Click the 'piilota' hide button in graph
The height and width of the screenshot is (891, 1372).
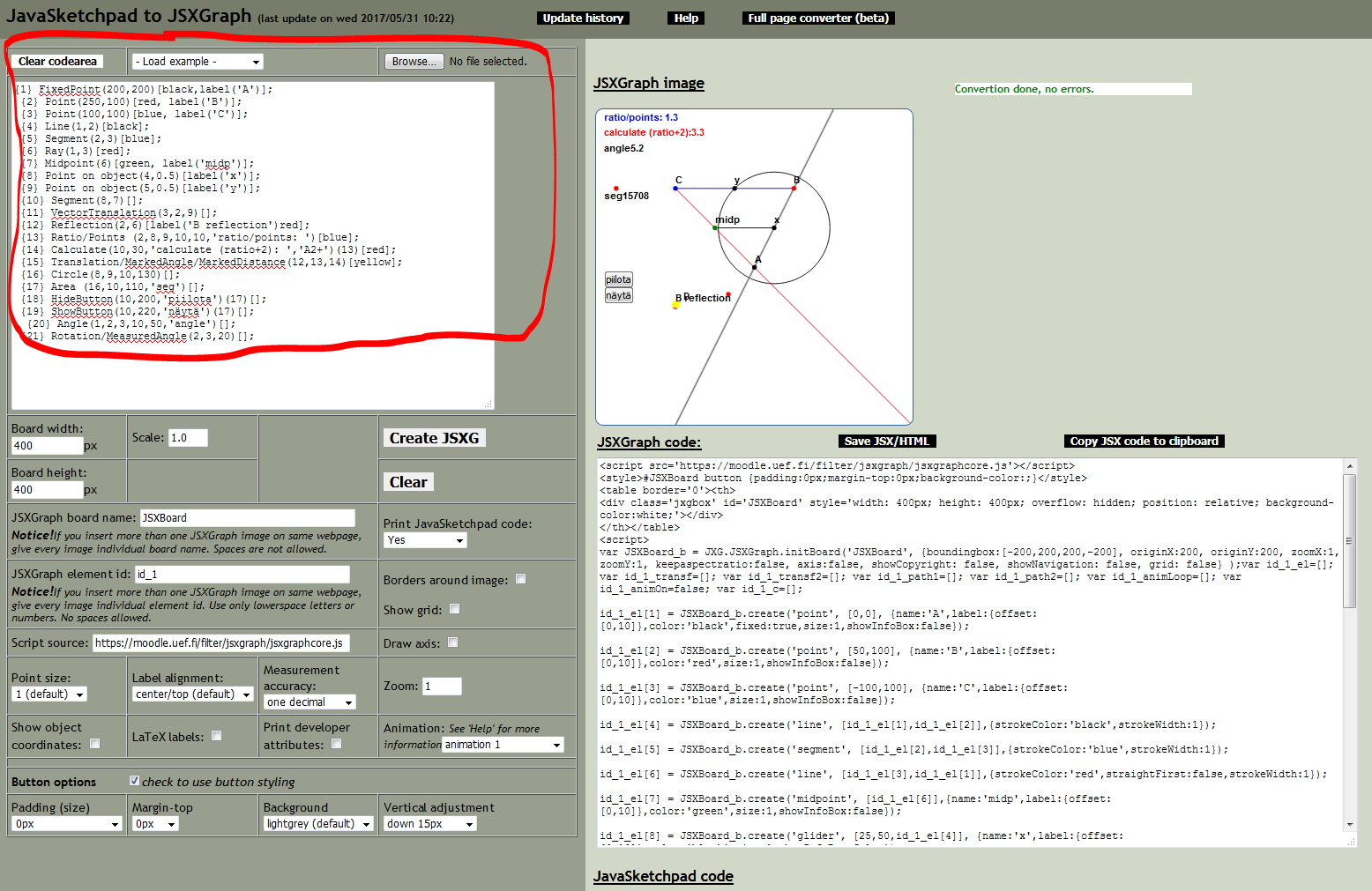(x=618, y=279)
